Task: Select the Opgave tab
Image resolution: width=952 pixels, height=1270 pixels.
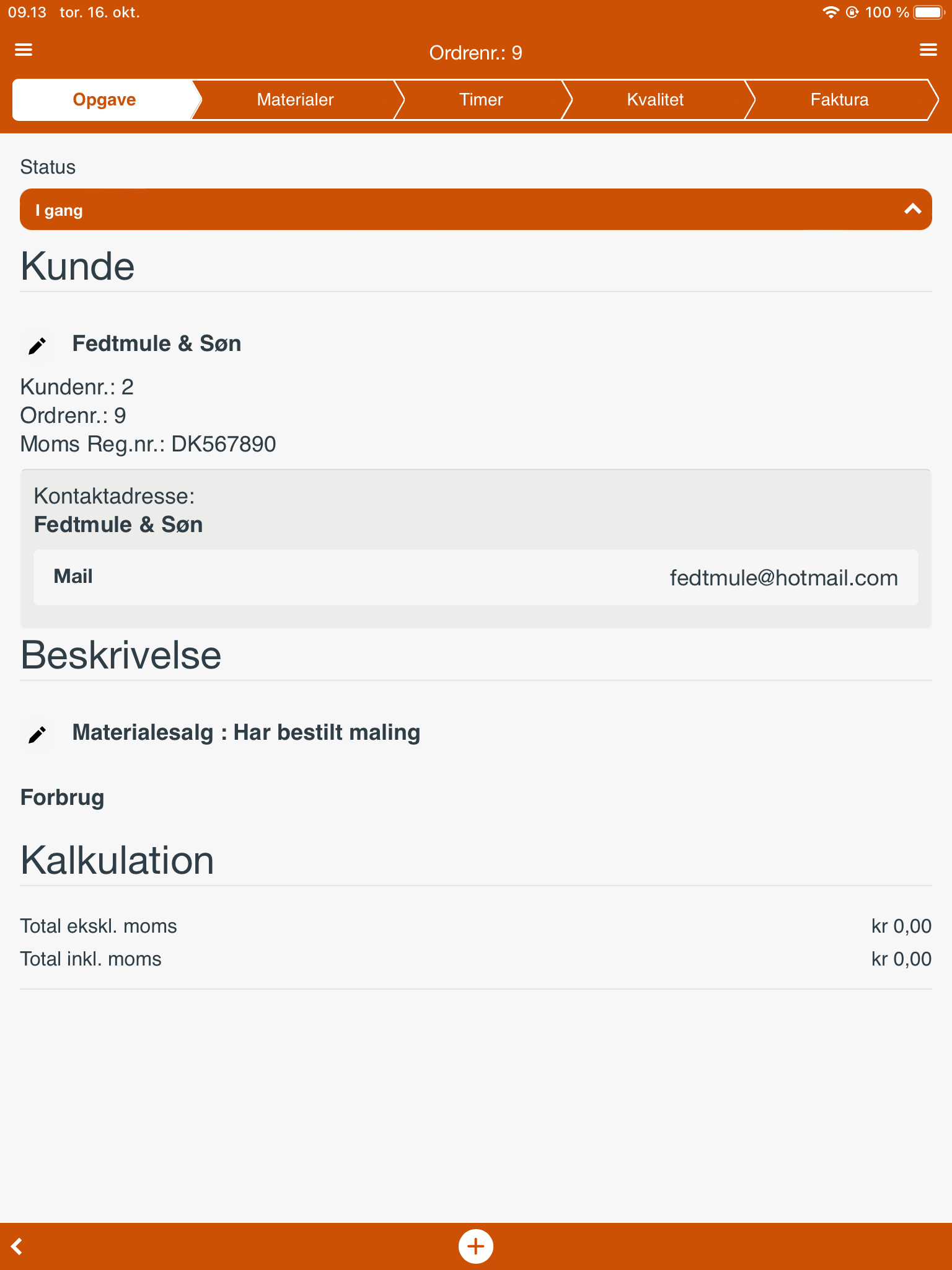Action: point(104,100)
